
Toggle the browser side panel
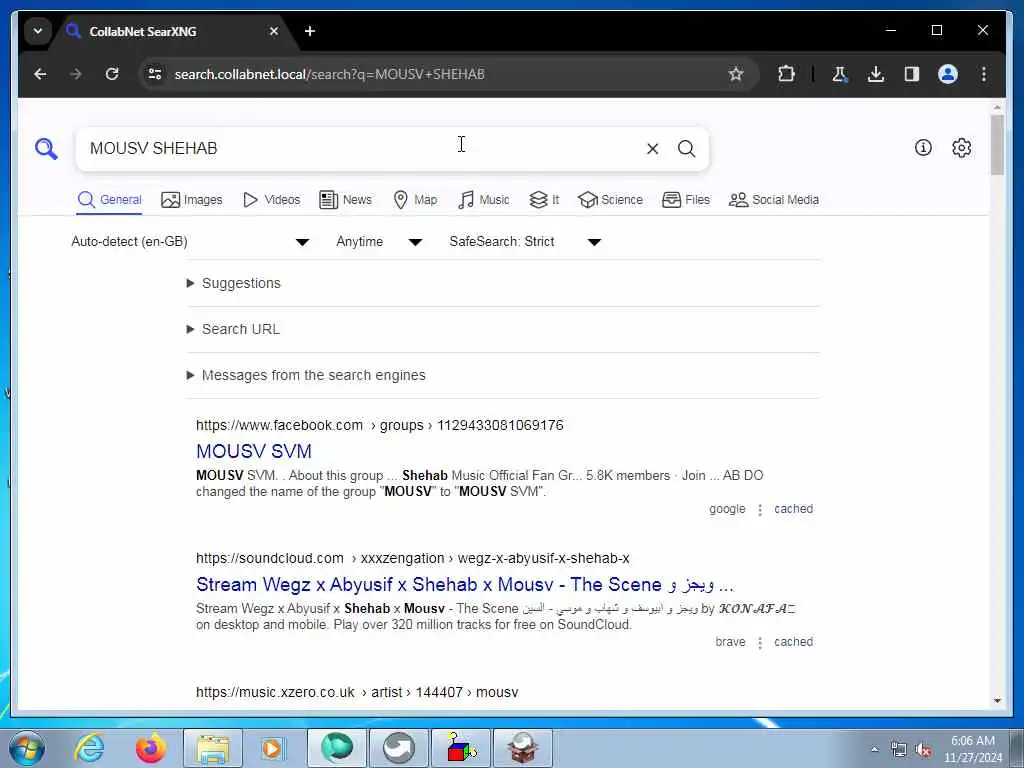912,74
